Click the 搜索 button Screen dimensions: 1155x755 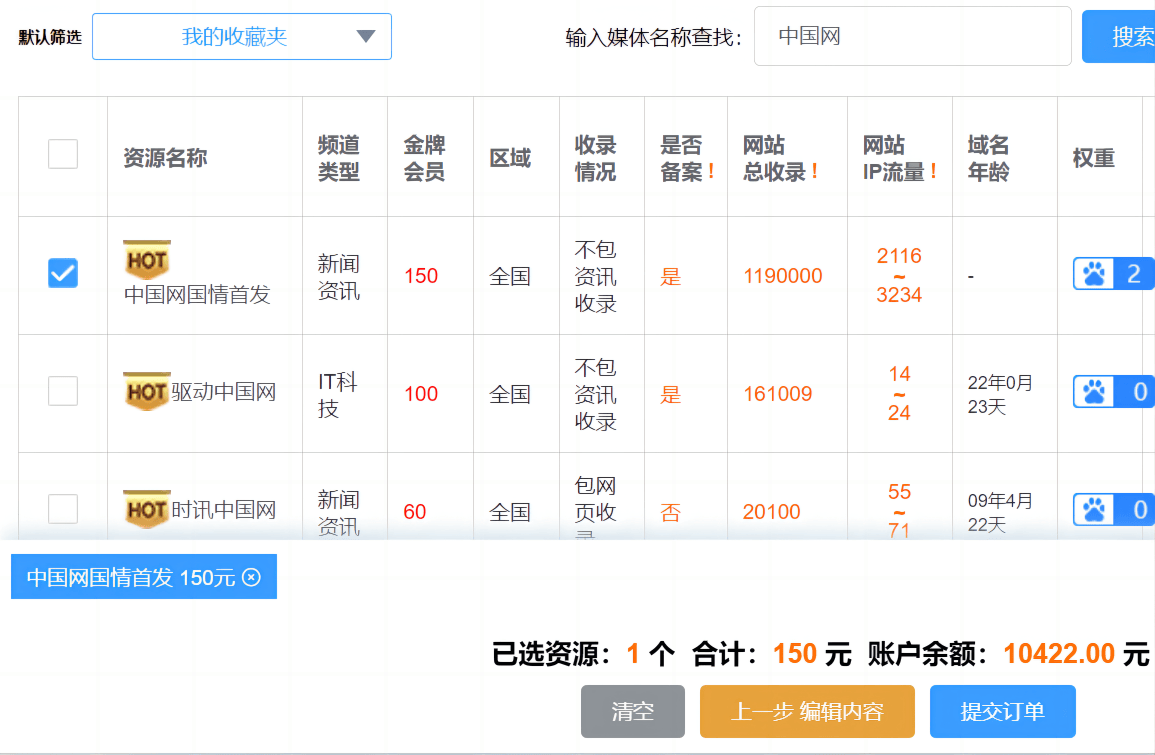coord(1118,36)
